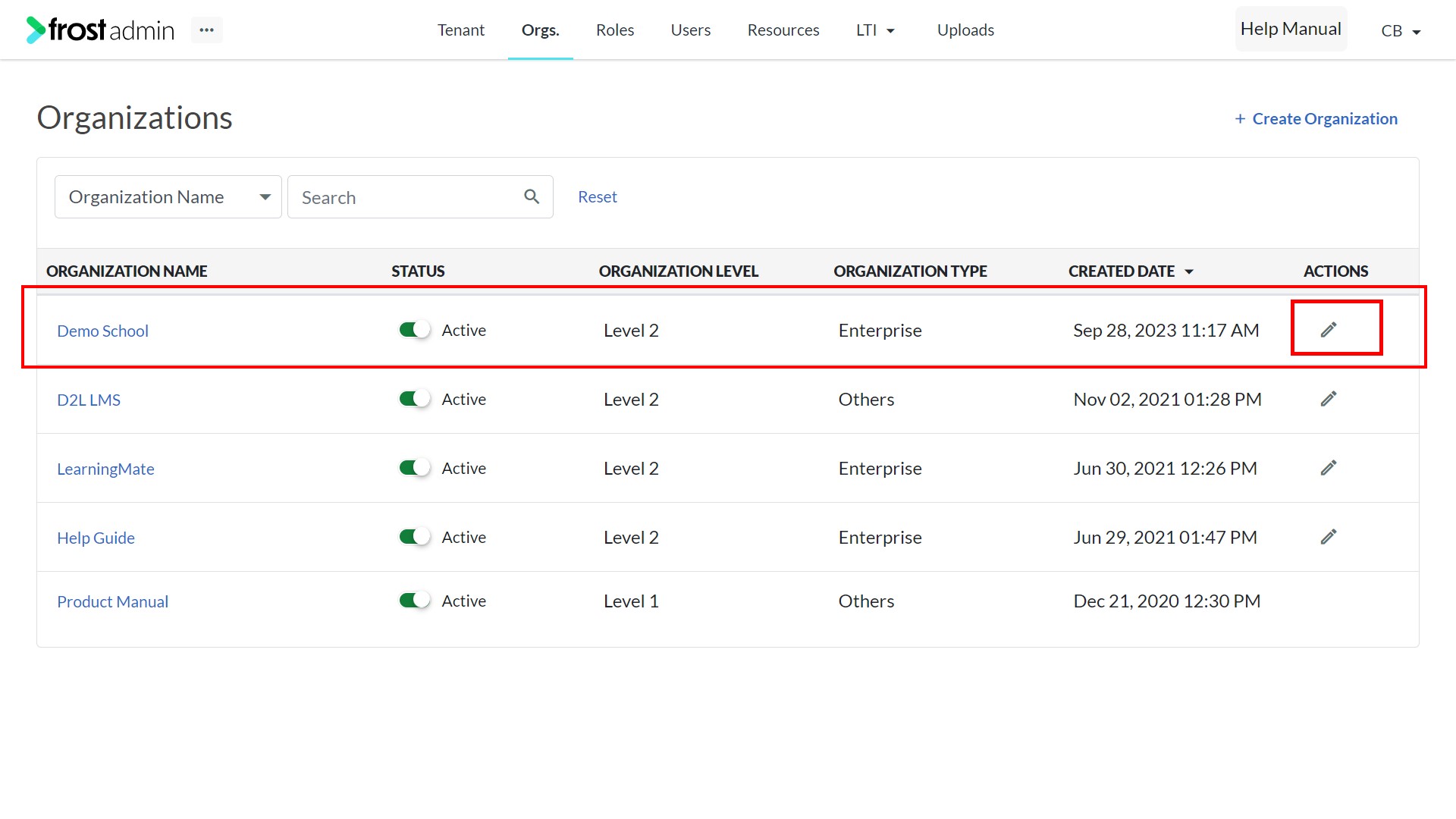
Task: Edit the D2L LMS organization
Action: [x=1328, y=399]
